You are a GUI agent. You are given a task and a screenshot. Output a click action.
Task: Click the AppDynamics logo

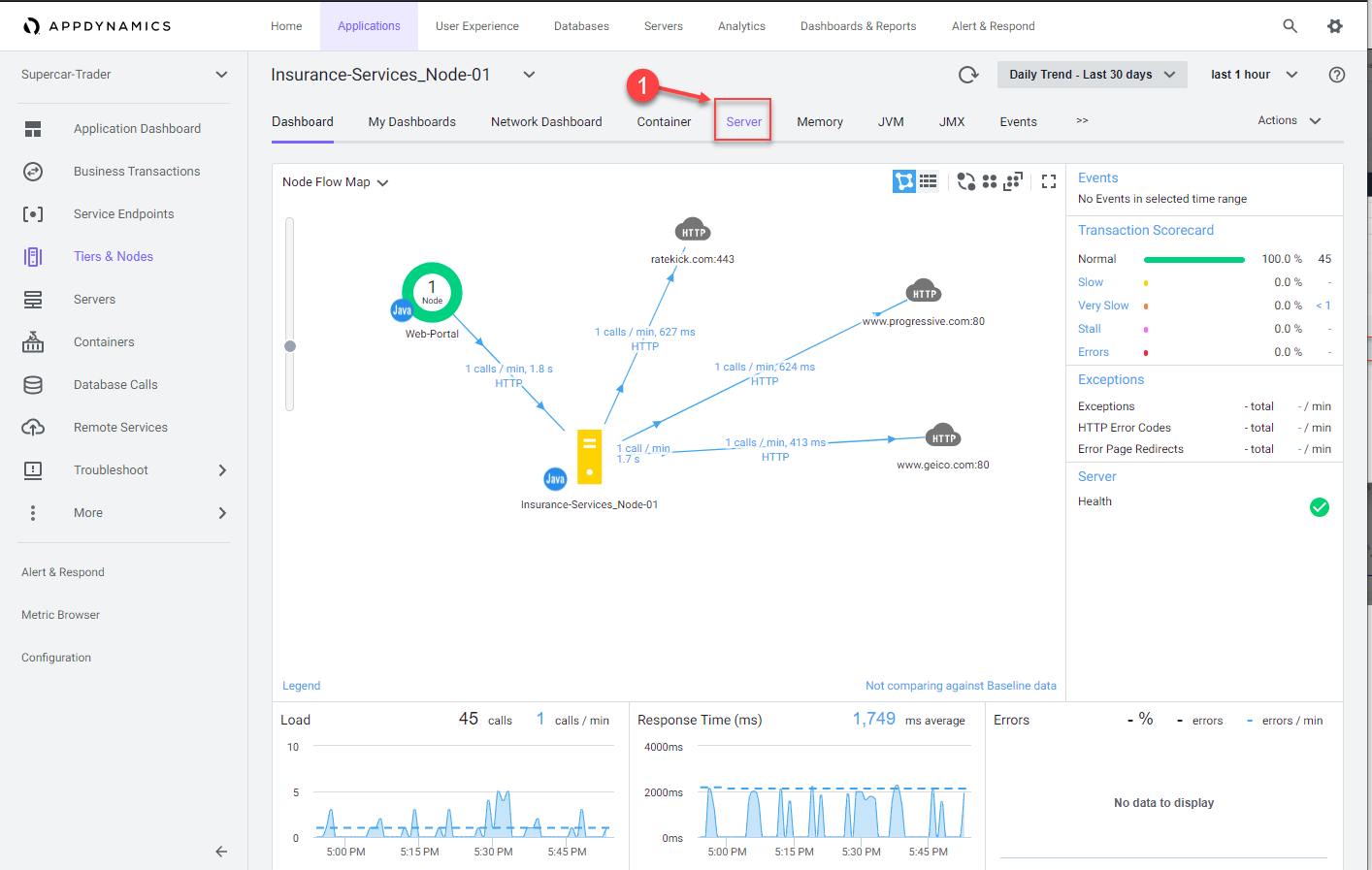[x=97, y=26]
